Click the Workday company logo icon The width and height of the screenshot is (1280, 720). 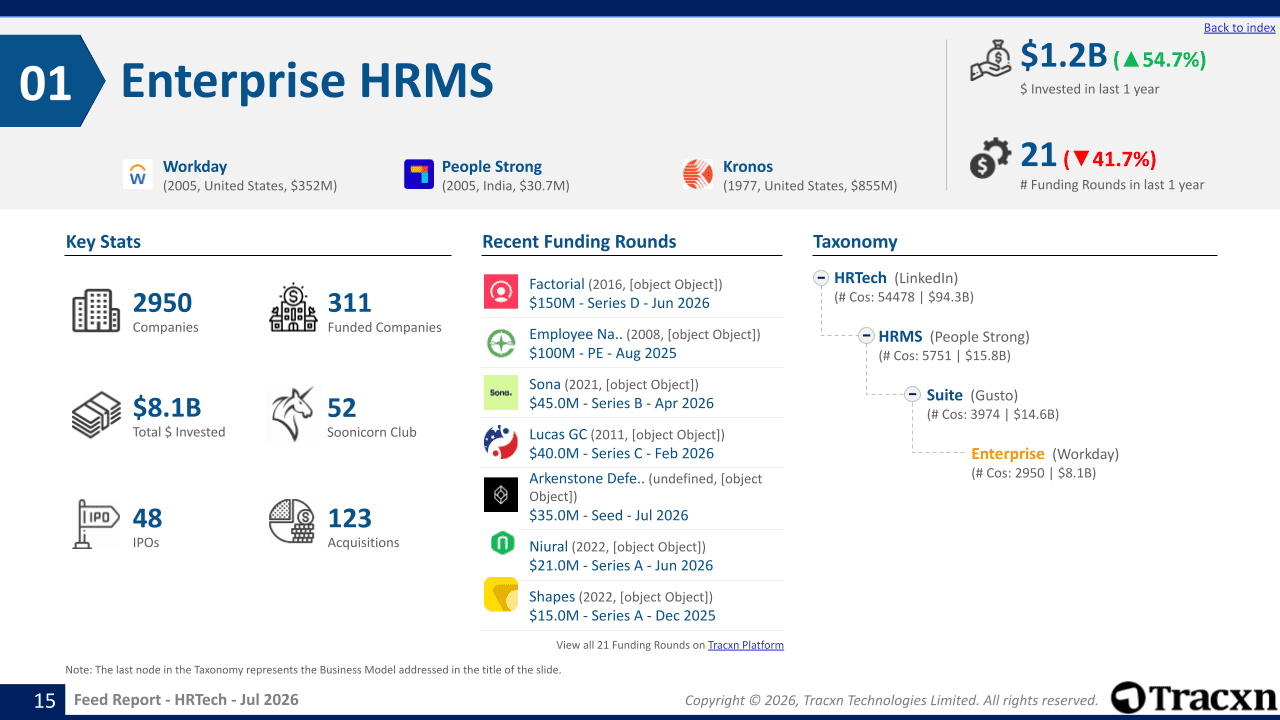138,174
